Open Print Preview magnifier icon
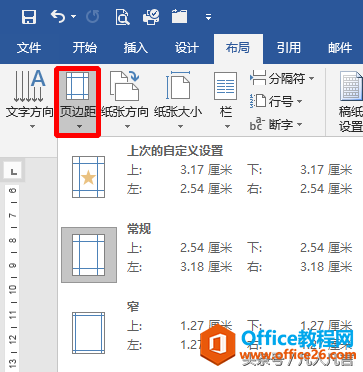The image size is (363, 372). coord(122,17)
